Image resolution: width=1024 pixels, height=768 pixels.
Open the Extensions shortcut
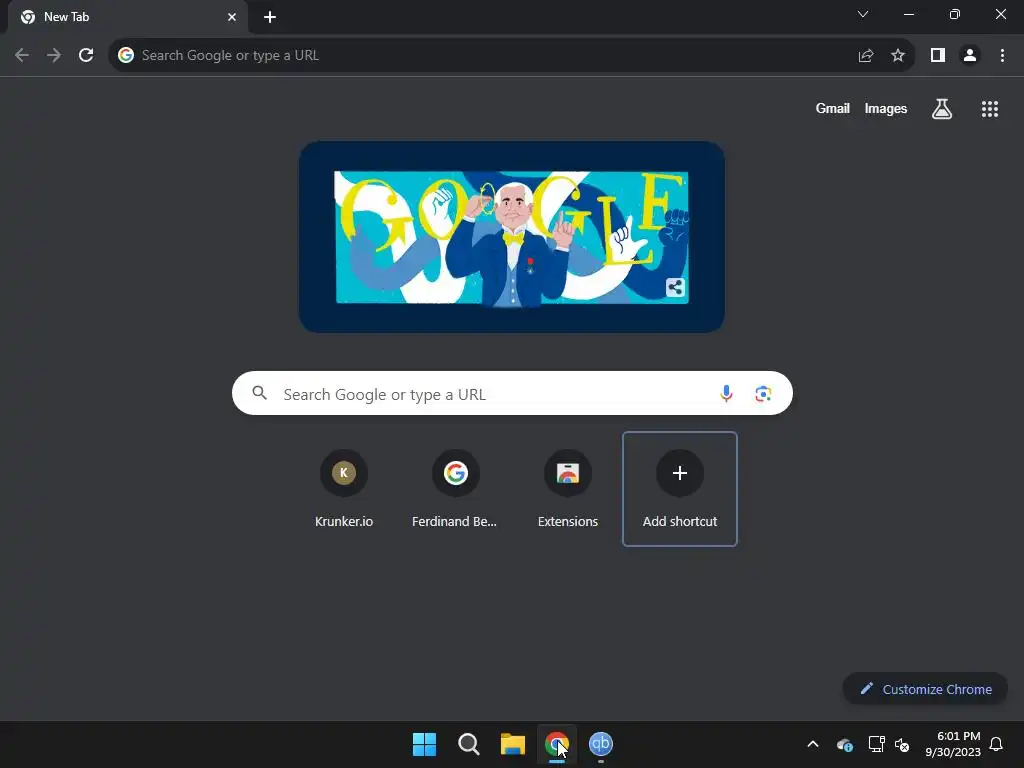568,488
